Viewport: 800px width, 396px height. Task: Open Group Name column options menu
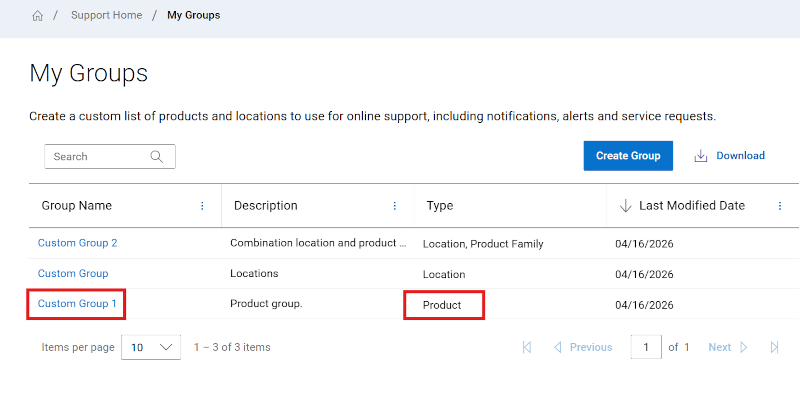(x=202, y=206)
